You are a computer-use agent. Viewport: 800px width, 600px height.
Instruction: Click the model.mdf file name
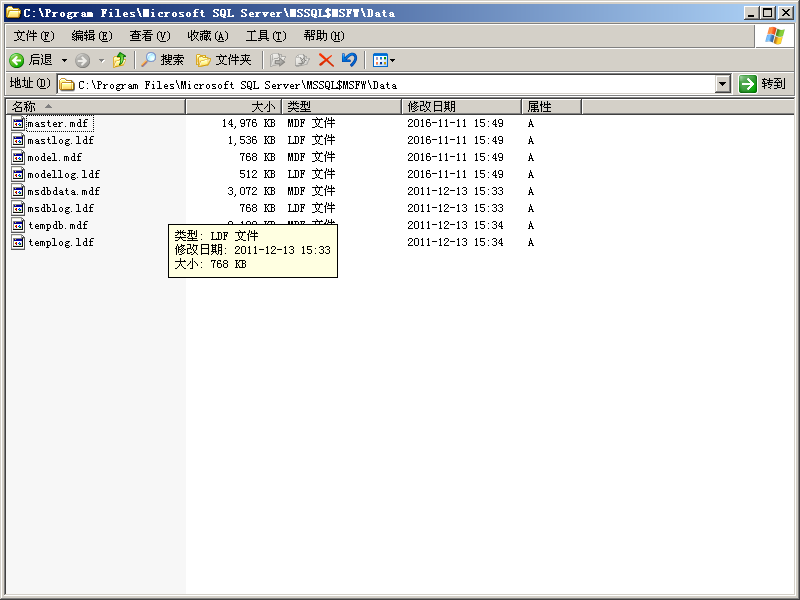(55, 157)
